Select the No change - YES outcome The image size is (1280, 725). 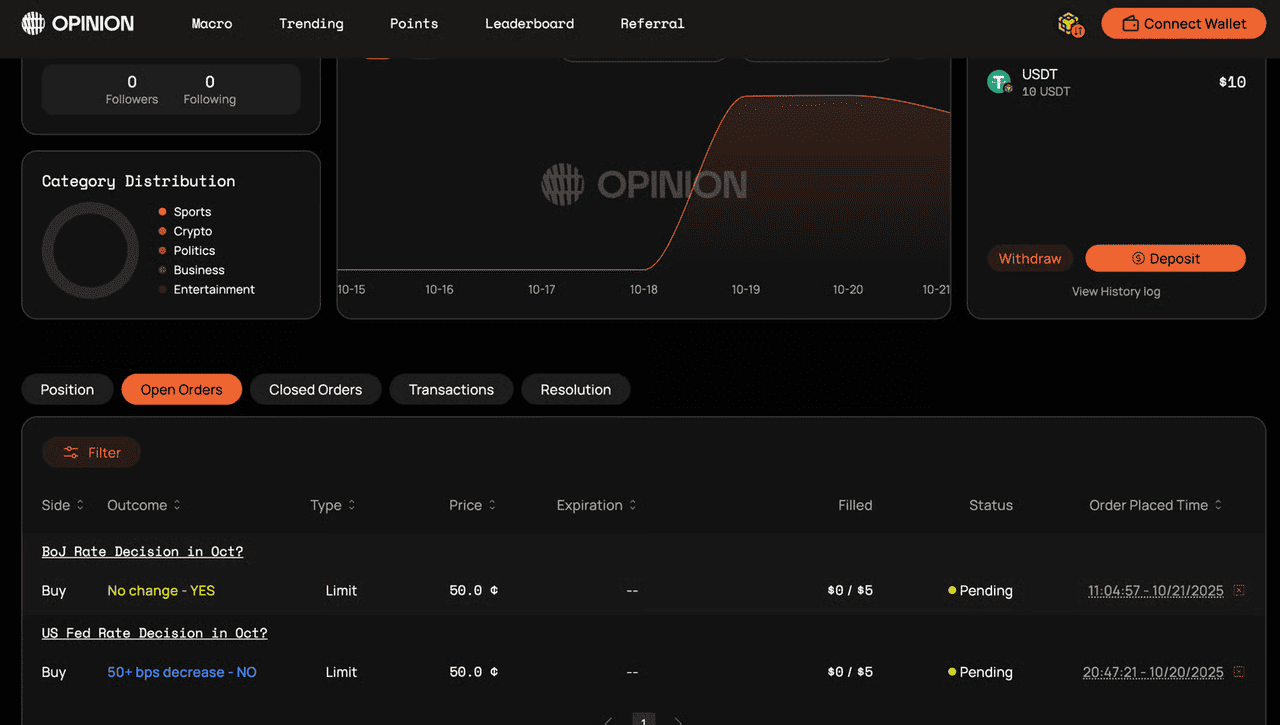(160, 590)
